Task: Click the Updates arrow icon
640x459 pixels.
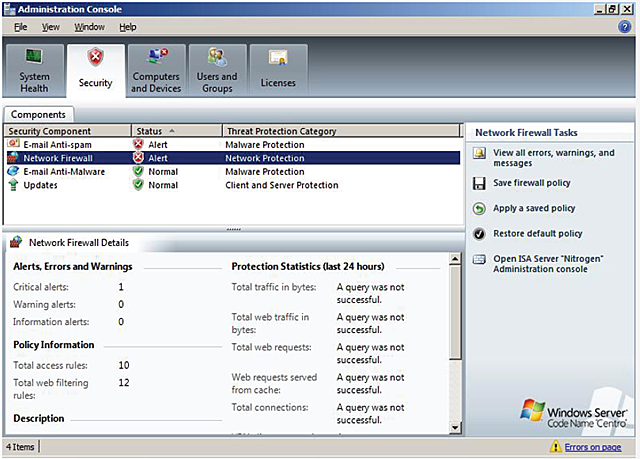Action: 13,185
